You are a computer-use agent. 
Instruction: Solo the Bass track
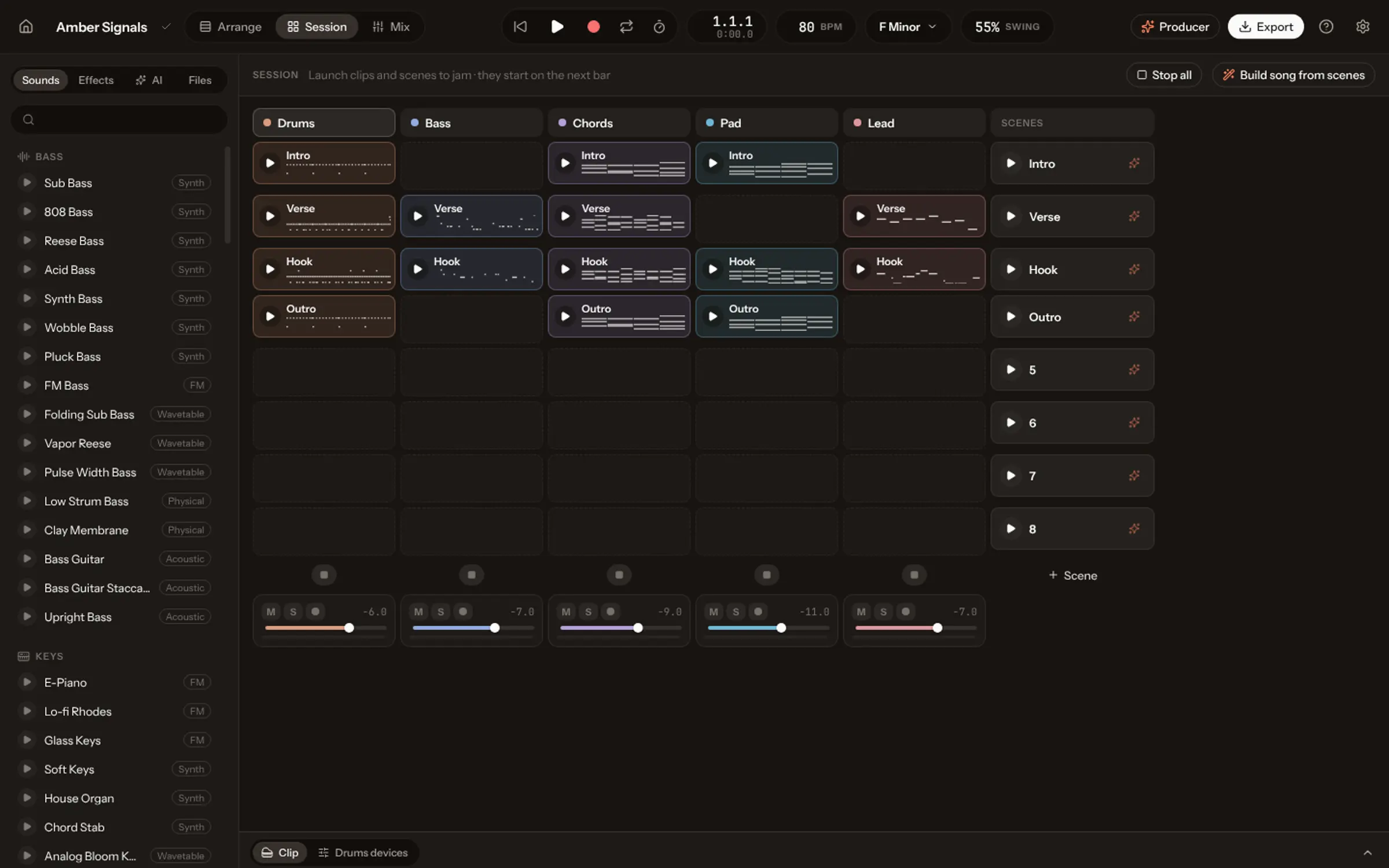pyautogui.click(x=440, y=612)
